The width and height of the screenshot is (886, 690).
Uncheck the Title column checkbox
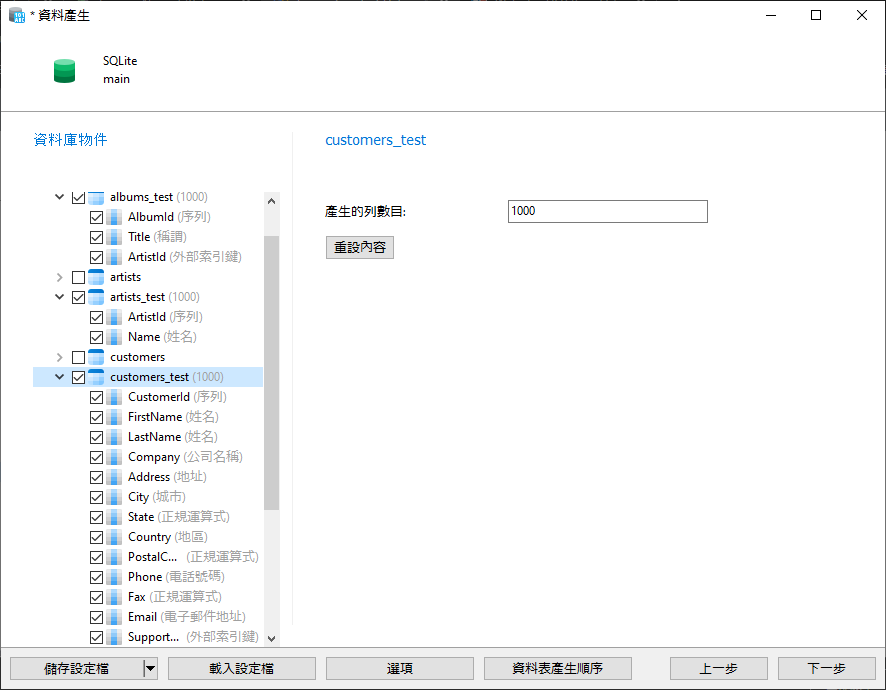(96, 237)
